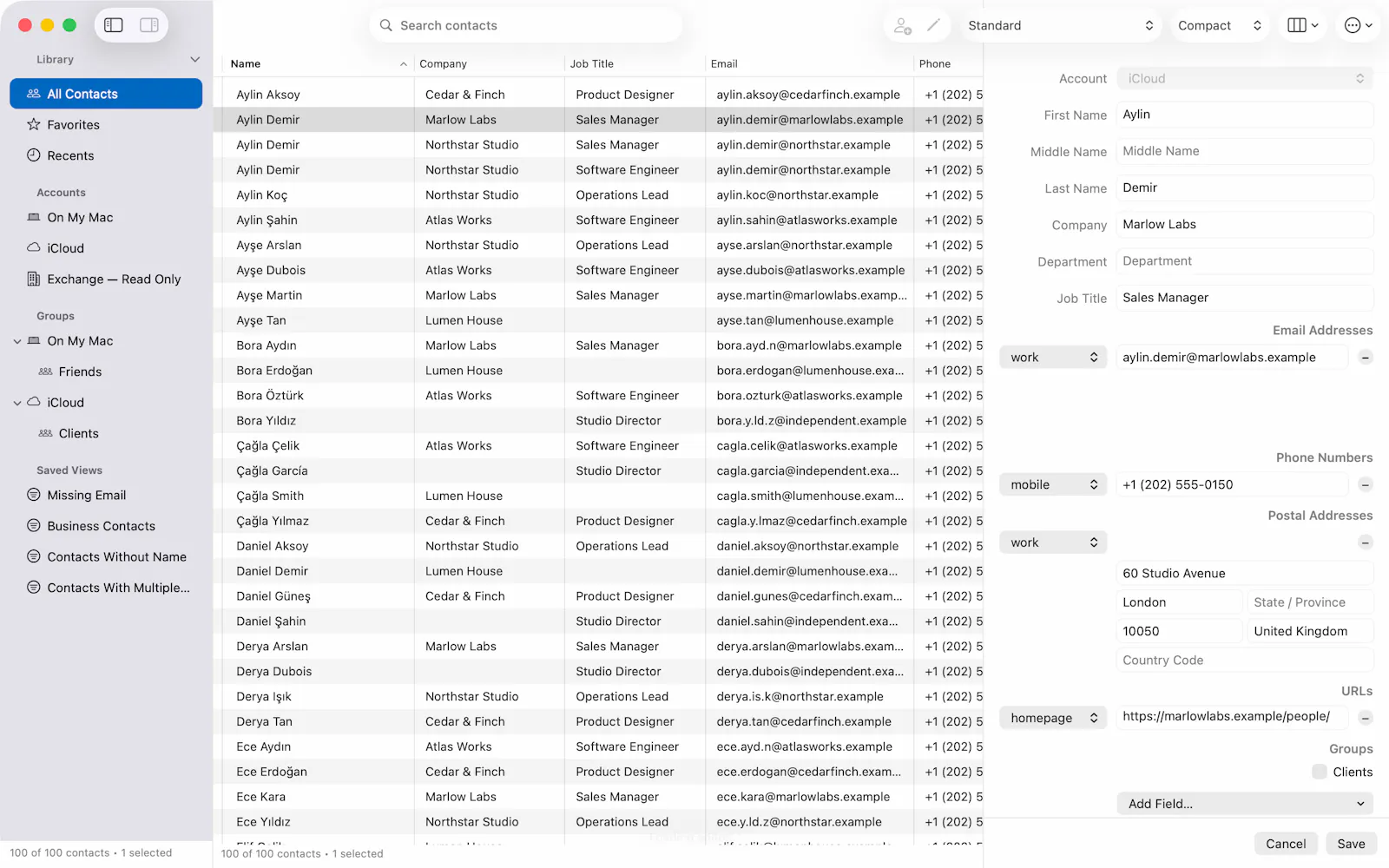Collapse the On My Mac groups tree

click(x=16, y=341)
